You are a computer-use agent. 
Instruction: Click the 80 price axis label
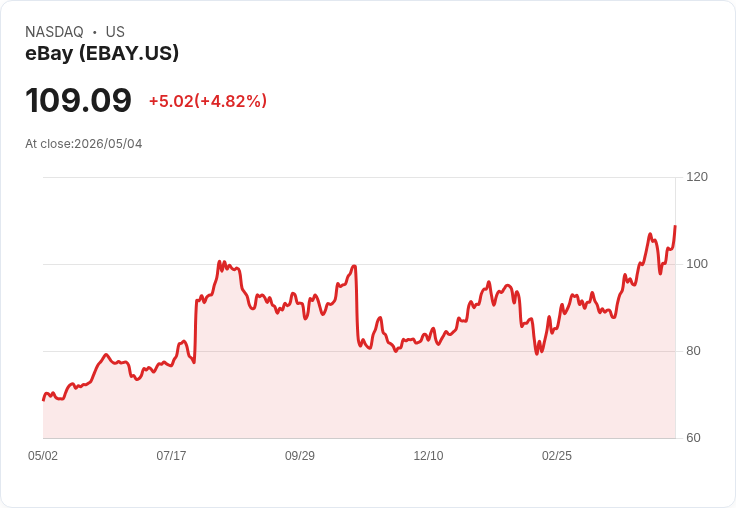(x=693, y=351)
